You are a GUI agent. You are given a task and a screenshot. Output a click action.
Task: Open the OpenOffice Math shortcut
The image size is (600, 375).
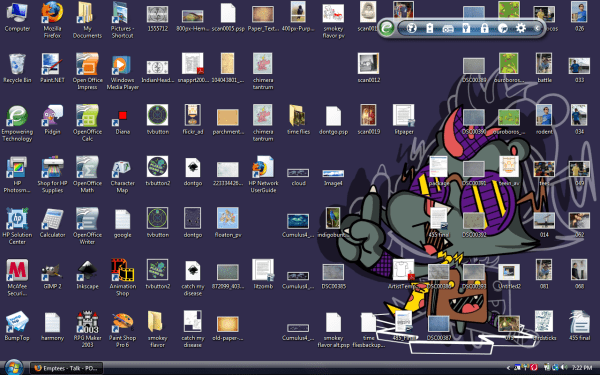coord(87,175)
